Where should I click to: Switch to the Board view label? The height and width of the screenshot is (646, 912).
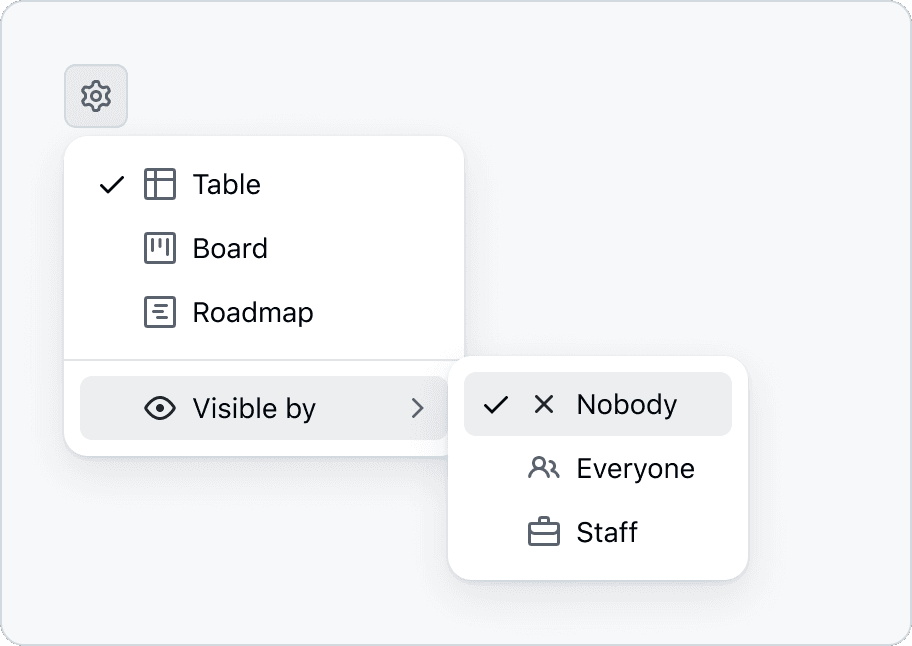(230, 248)
